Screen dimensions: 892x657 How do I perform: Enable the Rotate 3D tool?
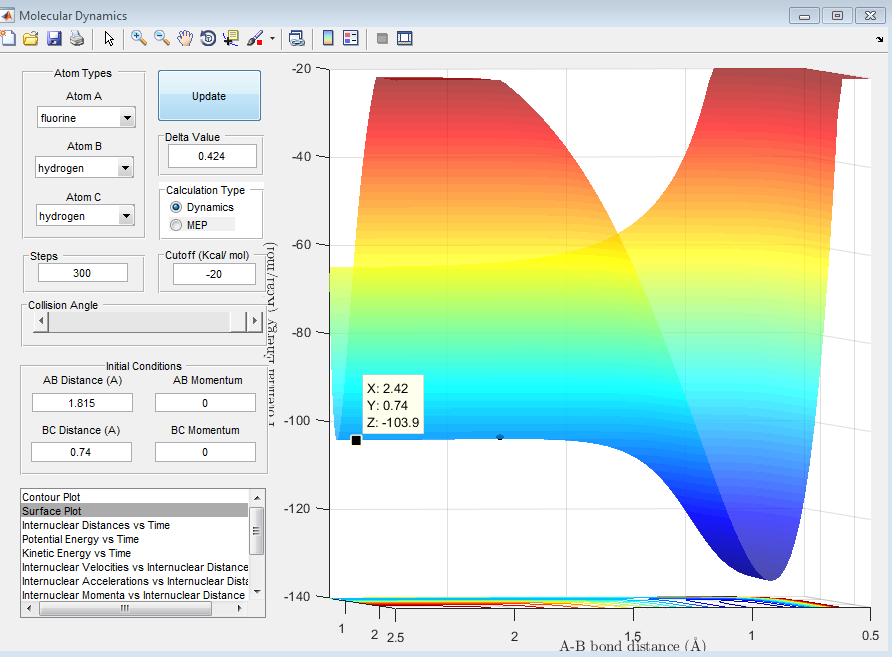208,39
